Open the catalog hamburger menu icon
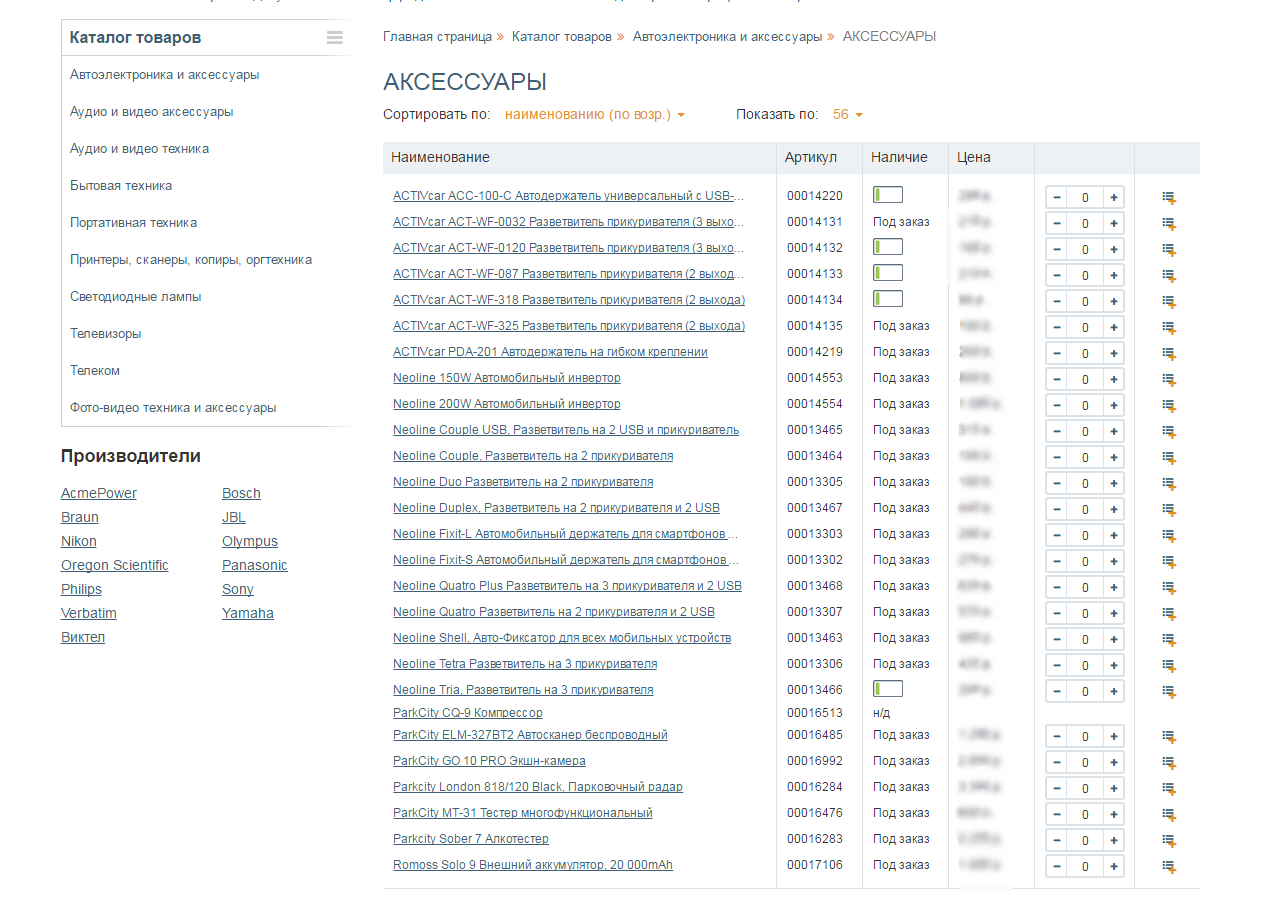The image size is (1265, 898). point(334,38)
